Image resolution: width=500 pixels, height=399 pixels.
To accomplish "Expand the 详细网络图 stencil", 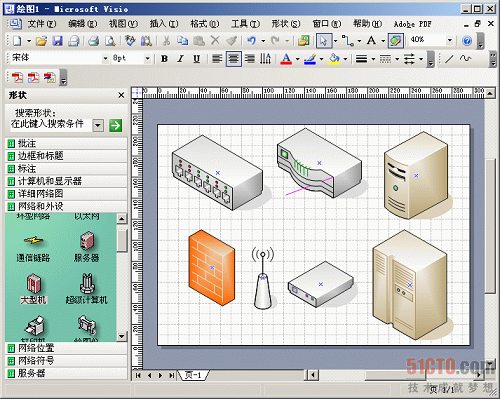I will tap(66, 194).
